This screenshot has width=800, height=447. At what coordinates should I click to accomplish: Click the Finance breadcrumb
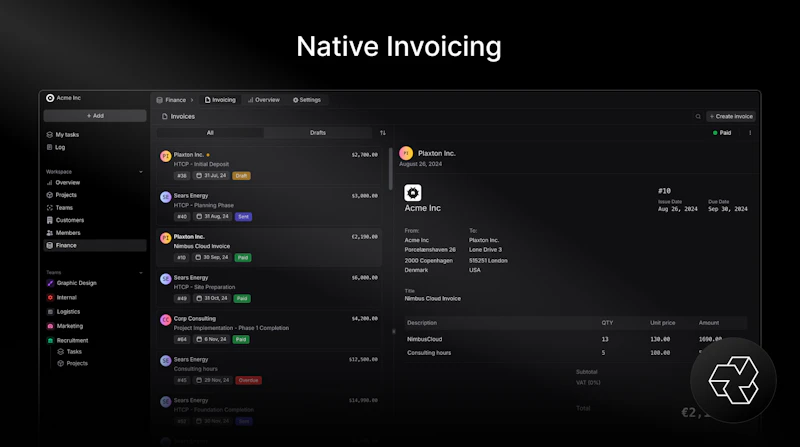[x=171, y=100]
